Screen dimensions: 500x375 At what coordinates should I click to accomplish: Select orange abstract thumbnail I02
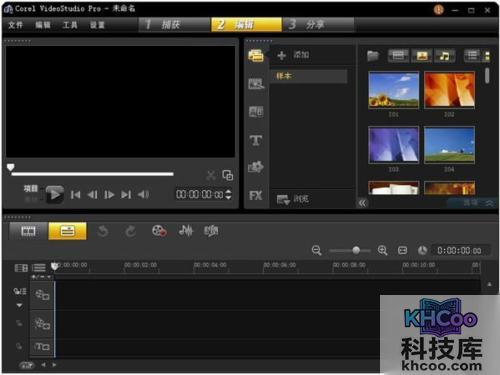click(x=449, y=90)
